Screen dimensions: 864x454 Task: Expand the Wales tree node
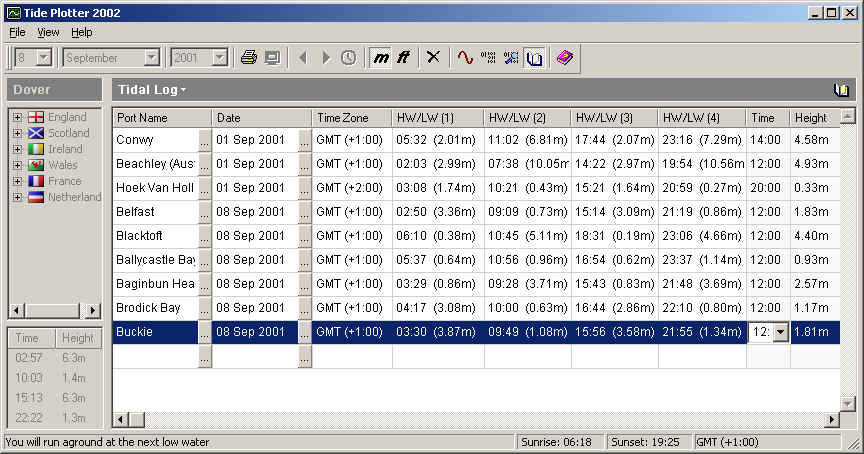point(17,165)
